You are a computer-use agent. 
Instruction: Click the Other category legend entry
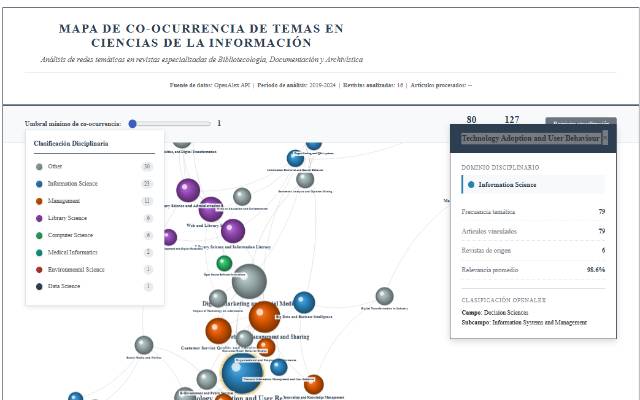[x=92, y=167]
